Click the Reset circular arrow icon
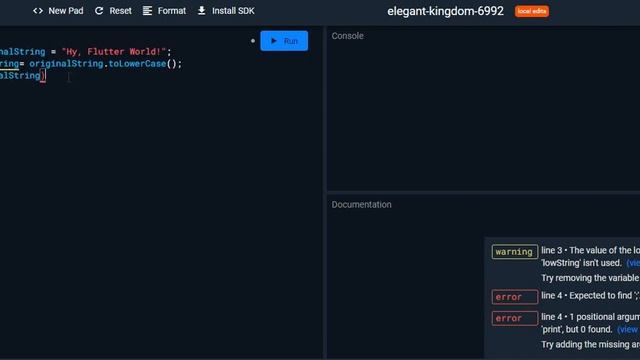The width and height of the screenshot is (640, 360). (x=99, y=11)
